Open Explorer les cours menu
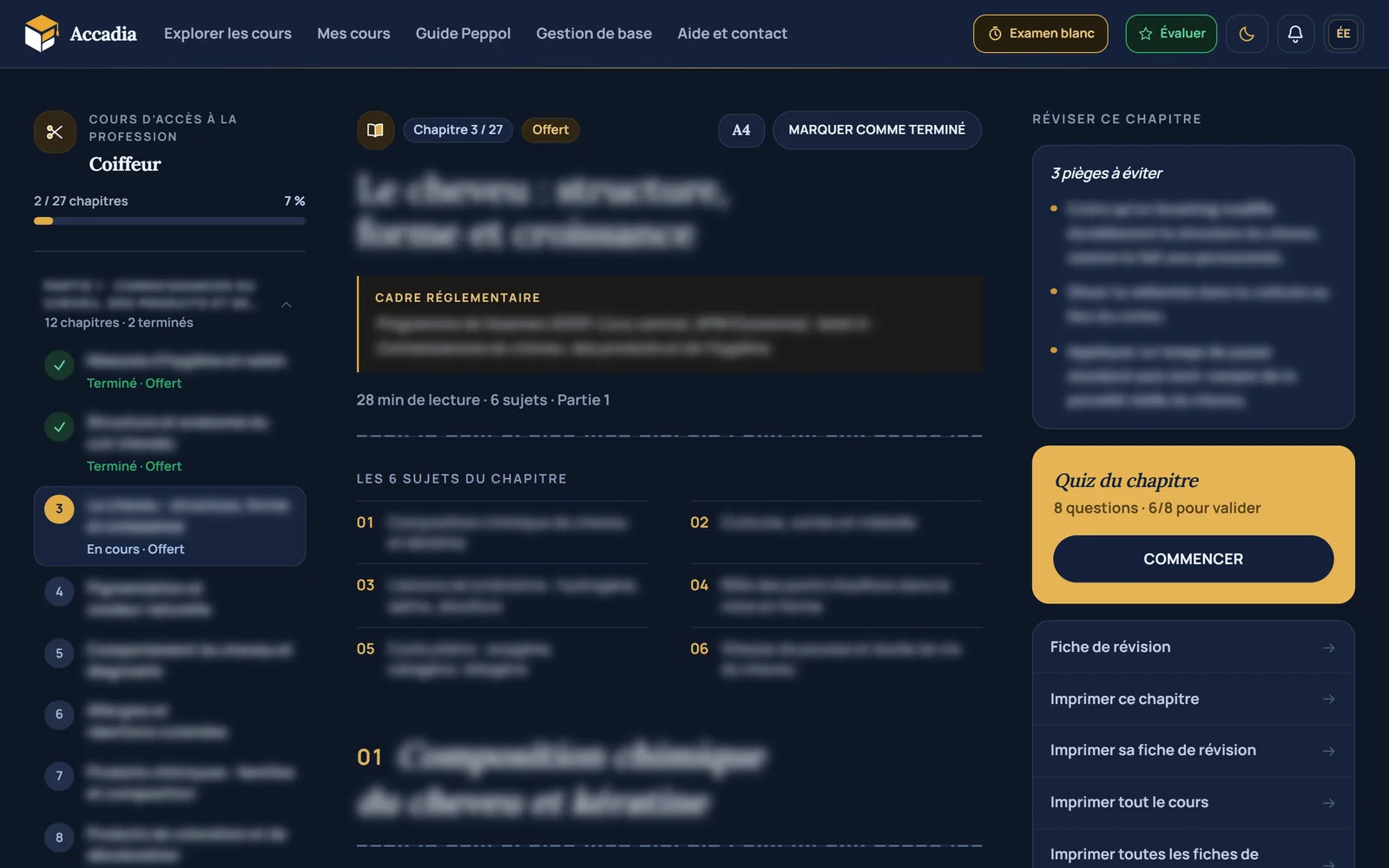 pos(227,33)
